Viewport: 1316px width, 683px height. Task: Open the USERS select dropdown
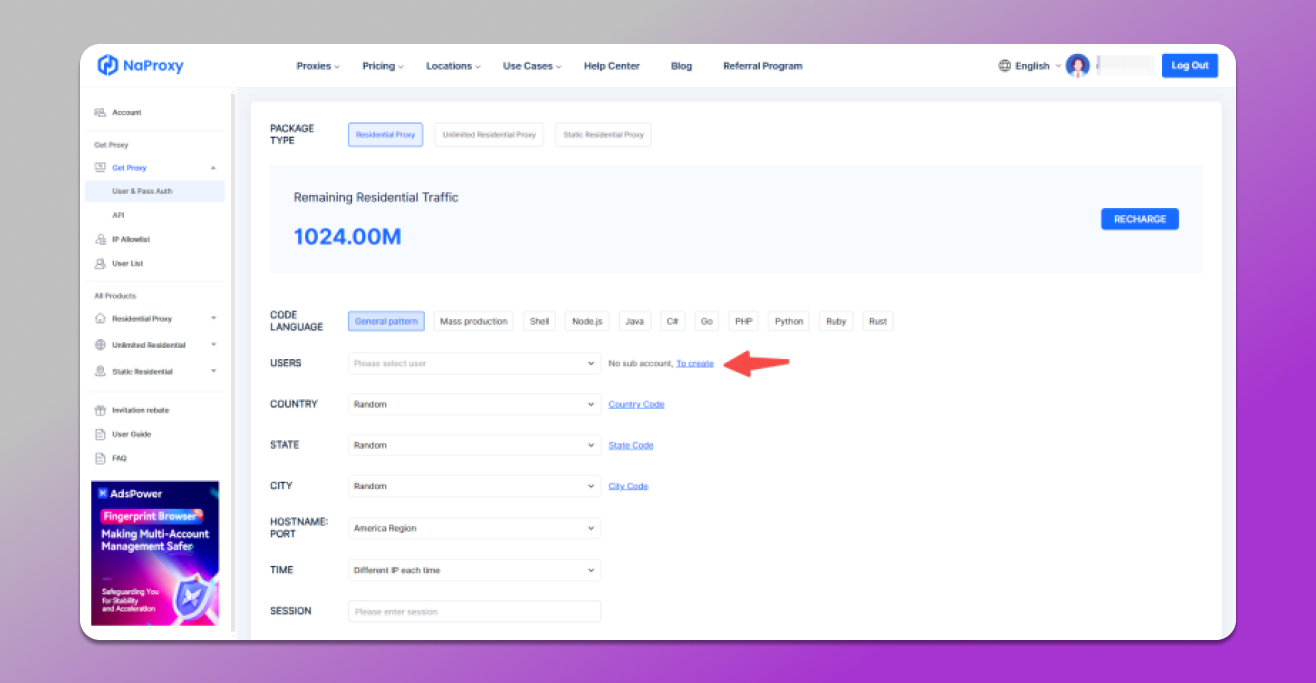pos(474,363)
